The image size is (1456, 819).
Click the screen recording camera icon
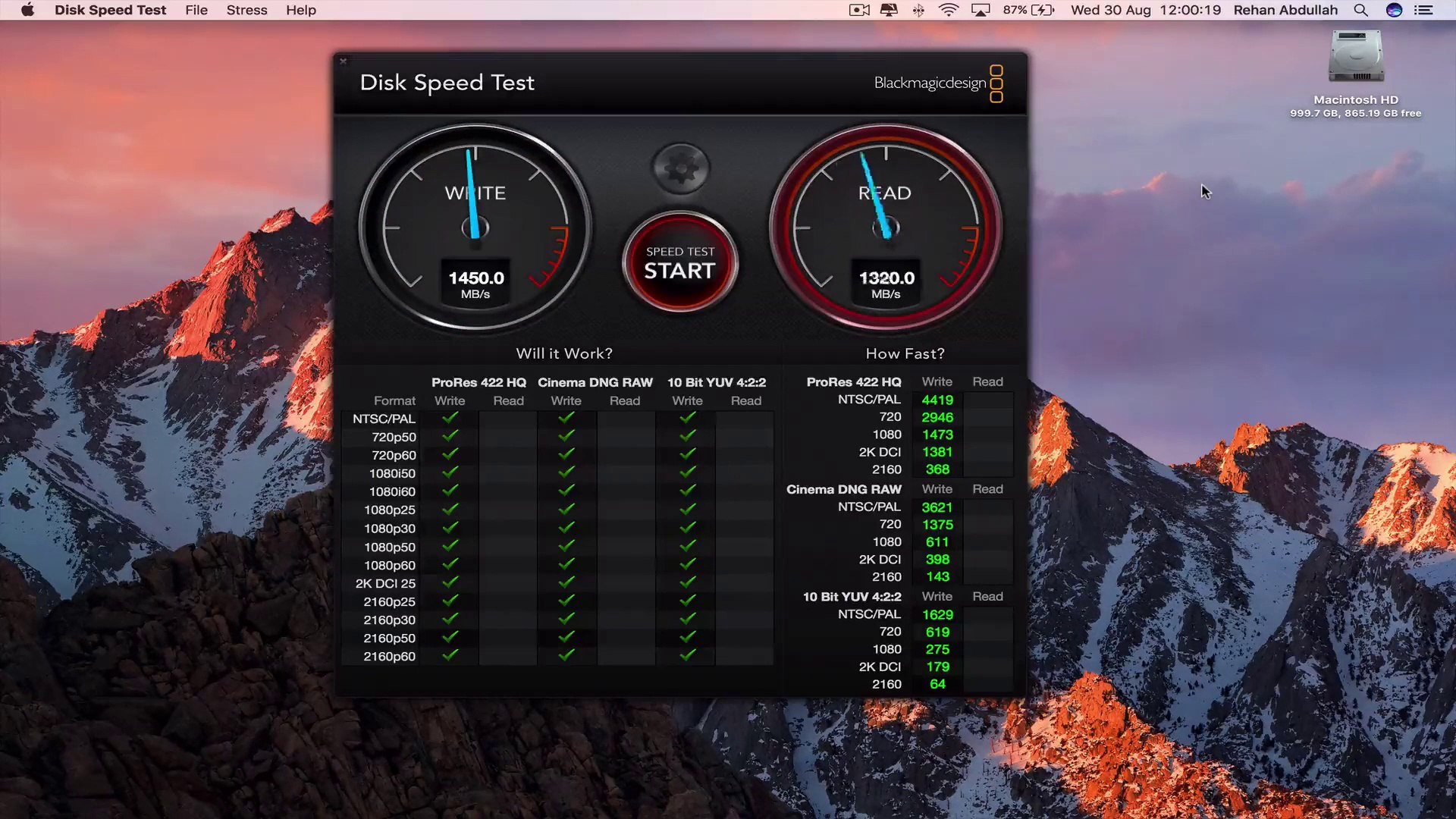coord(858,10)
